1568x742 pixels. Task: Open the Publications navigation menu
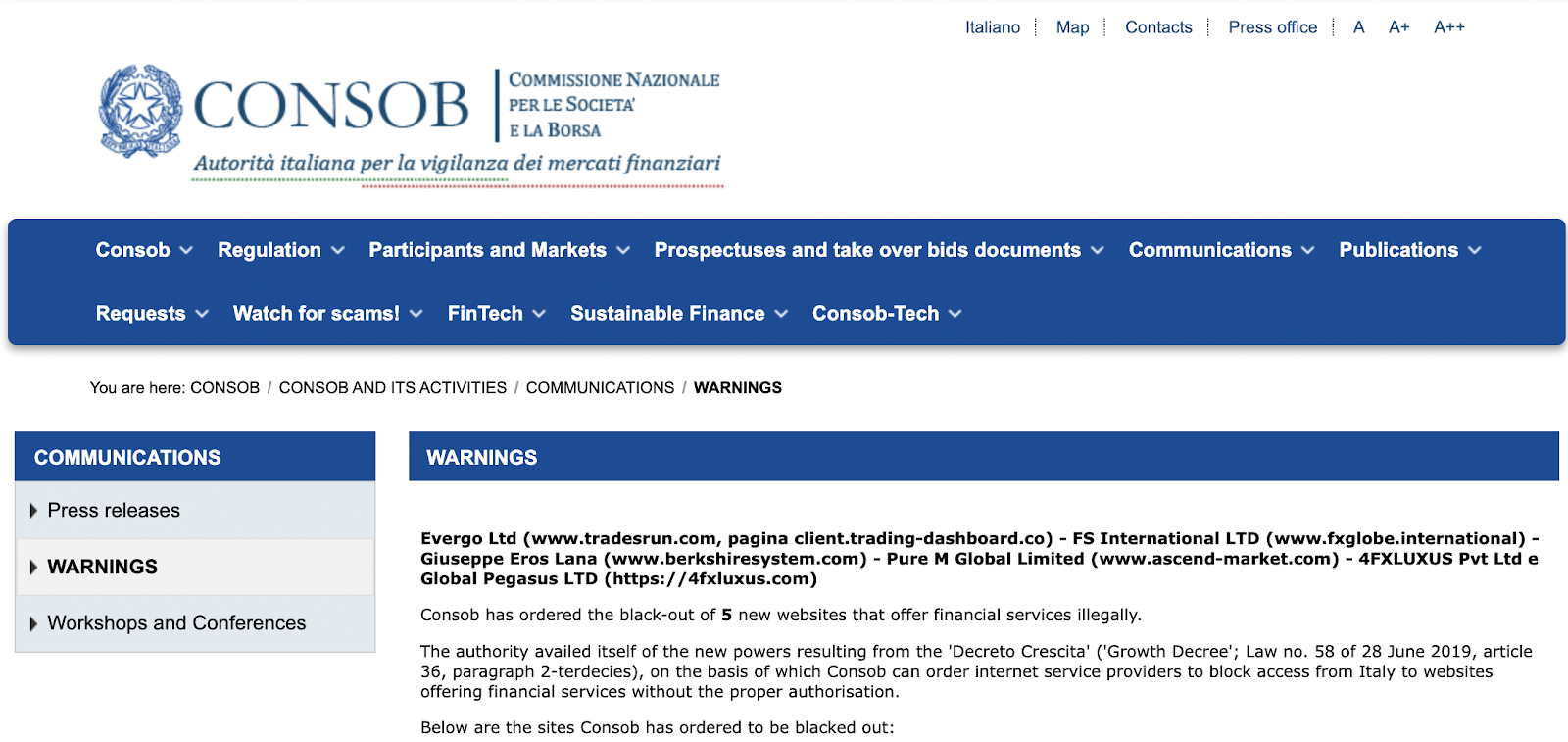pyautogui.click(x=1398, y=250)
